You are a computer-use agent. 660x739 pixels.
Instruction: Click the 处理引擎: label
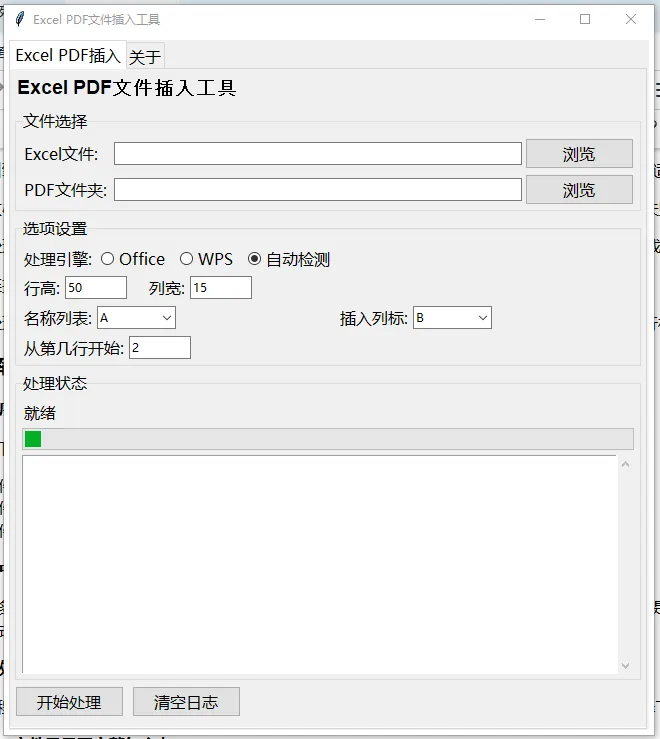58,259
